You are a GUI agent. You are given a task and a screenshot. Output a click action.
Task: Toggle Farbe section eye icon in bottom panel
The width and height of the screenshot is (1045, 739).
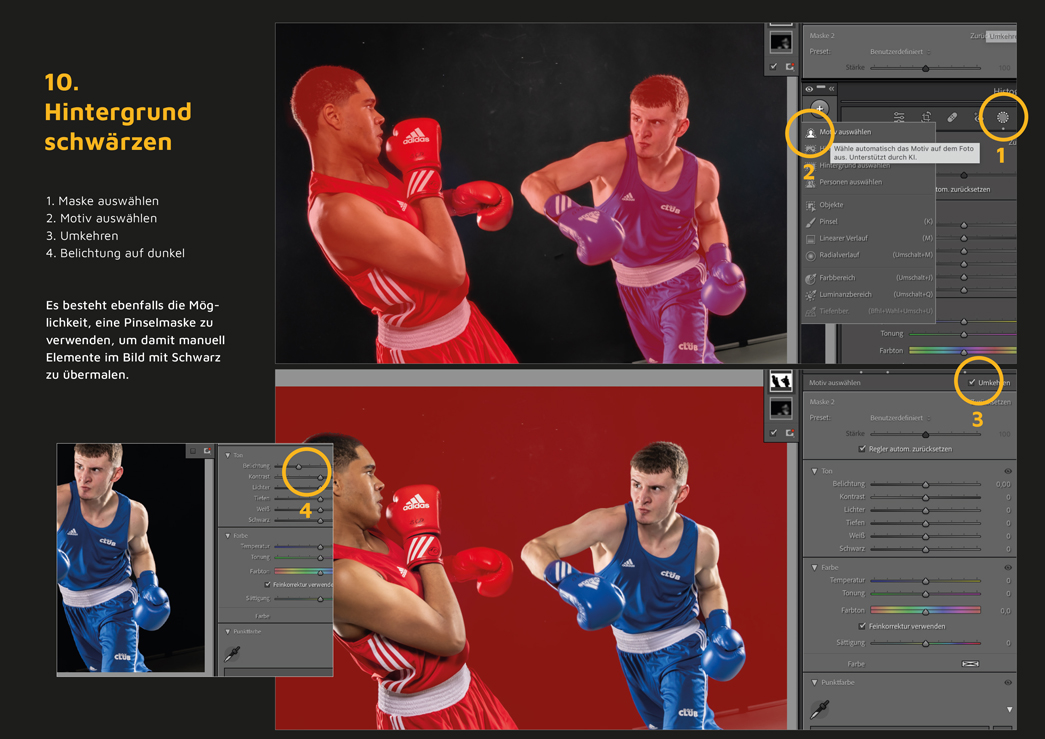pyautogui.click(x=1008, y=568)
